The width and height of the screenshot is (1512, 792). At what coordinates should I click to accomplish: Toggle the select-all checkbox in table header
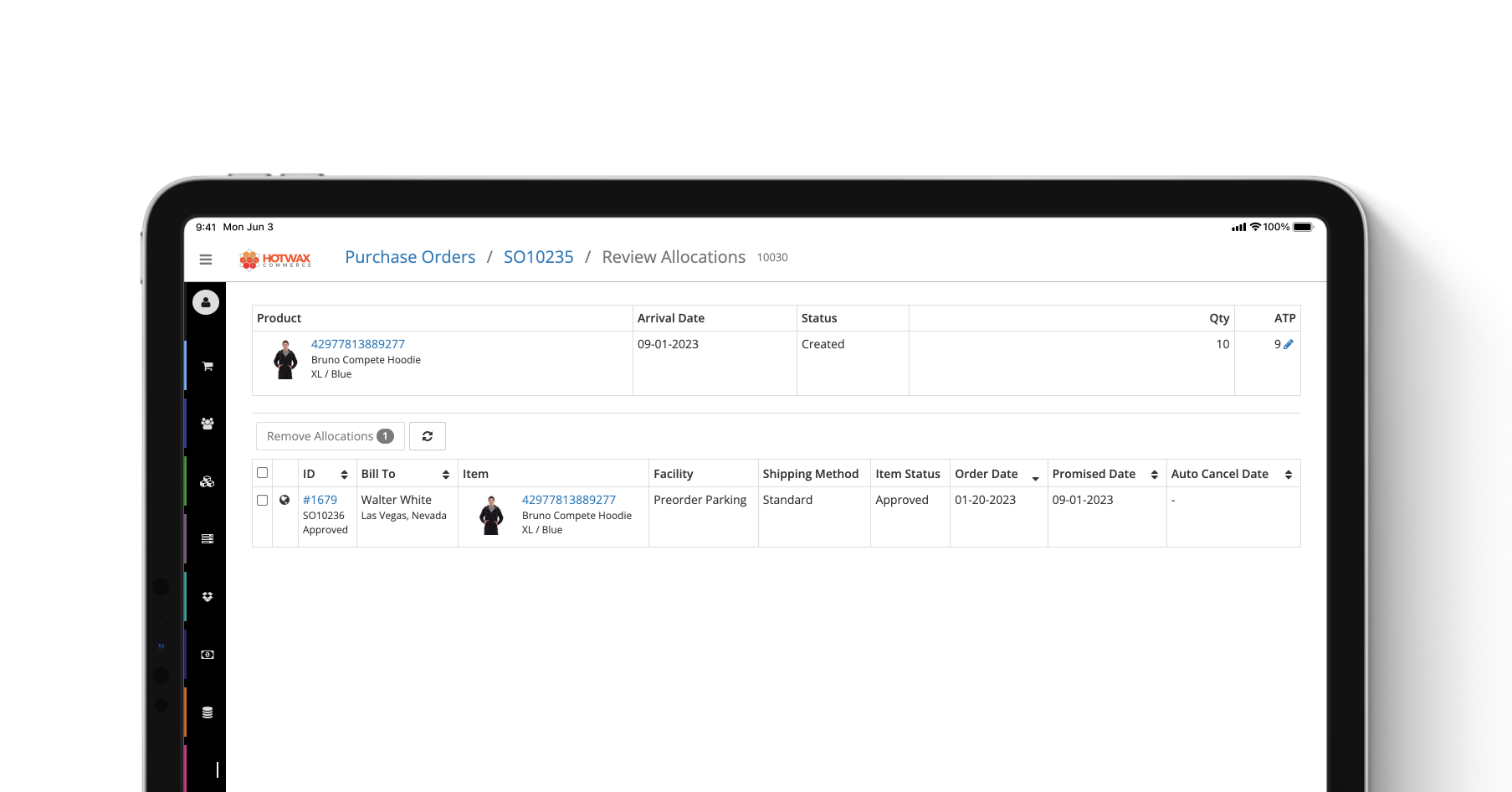point(263,473)
